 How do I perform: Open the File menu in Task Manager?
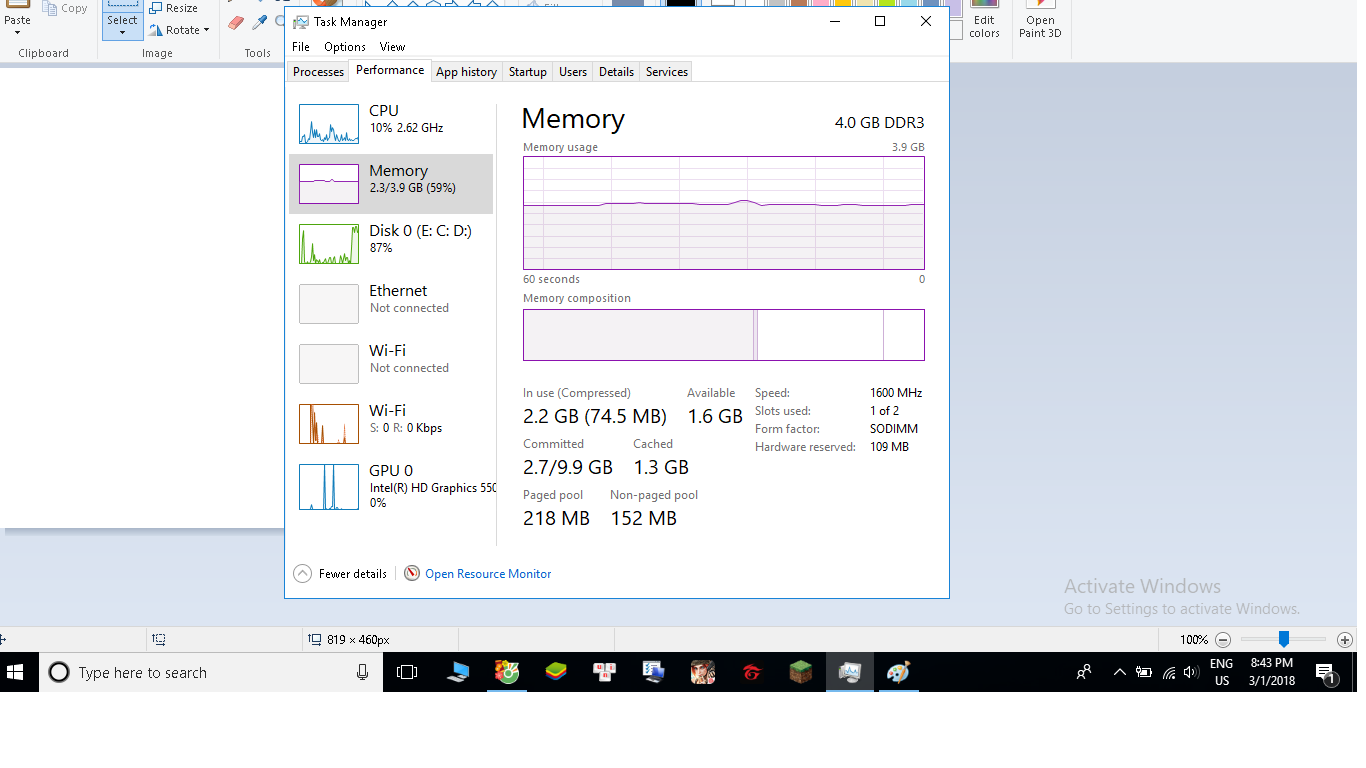click(x=301, y=47)
